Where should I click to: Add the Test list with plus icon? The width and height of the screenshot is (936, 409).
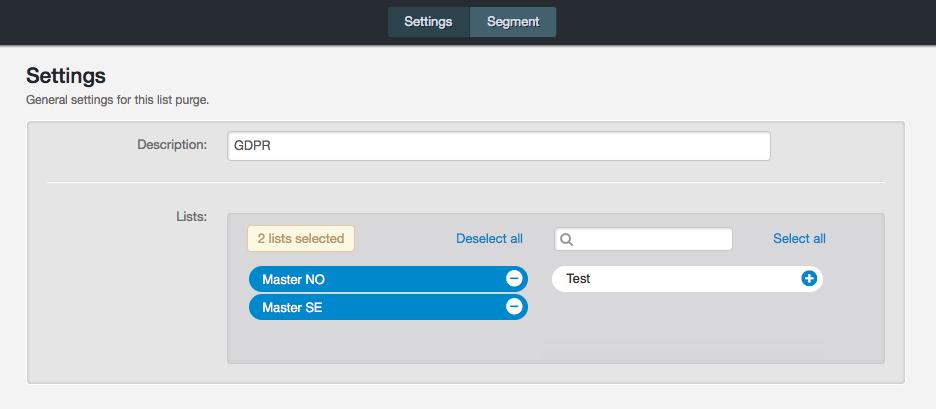tap(809, 279)
